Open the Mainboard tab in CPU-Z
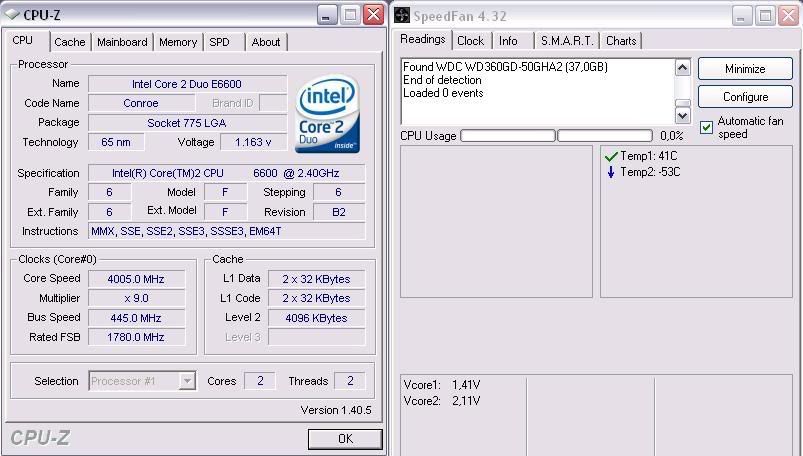Viewport: 803px width, 456px height. (x=122, y=42)
